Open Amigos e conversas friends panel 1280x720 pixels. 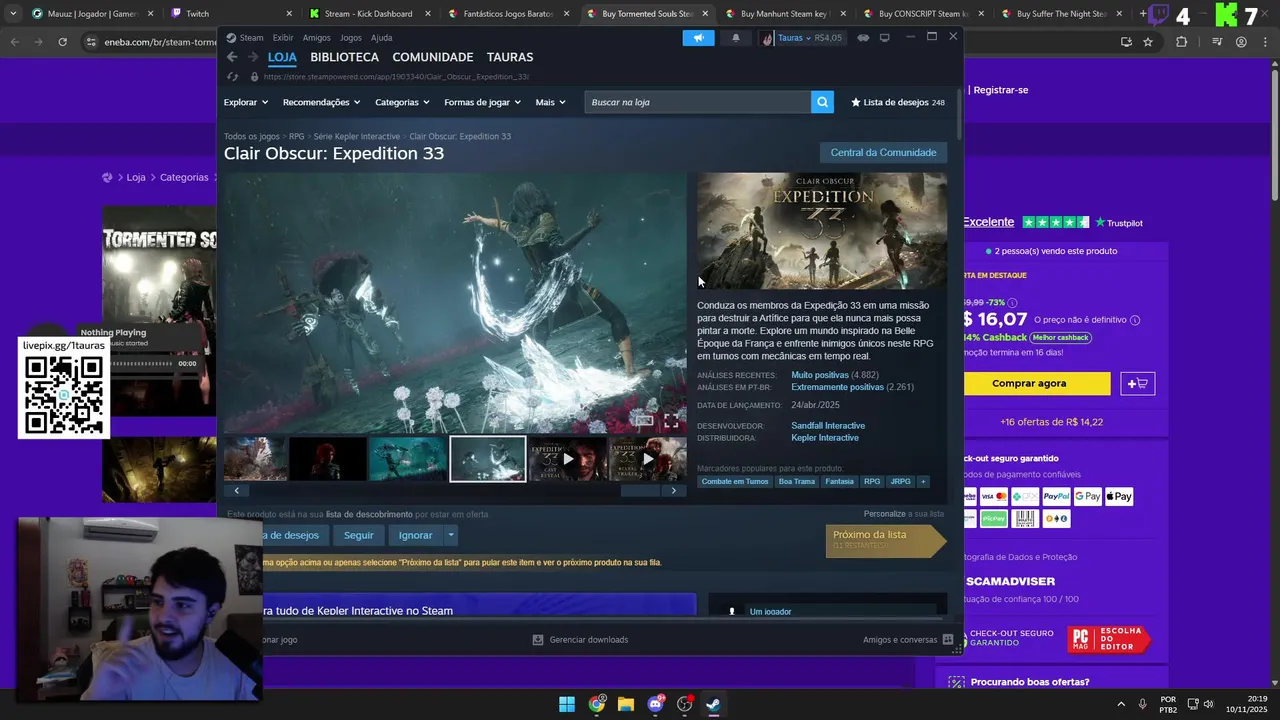[x=908, y=640]
